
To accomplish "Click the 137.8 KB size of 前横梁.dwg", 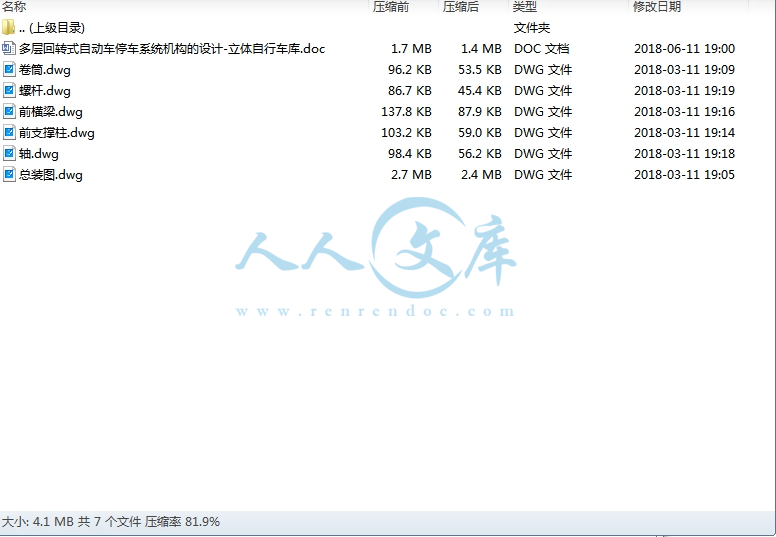I will click(x=406, y=111).
